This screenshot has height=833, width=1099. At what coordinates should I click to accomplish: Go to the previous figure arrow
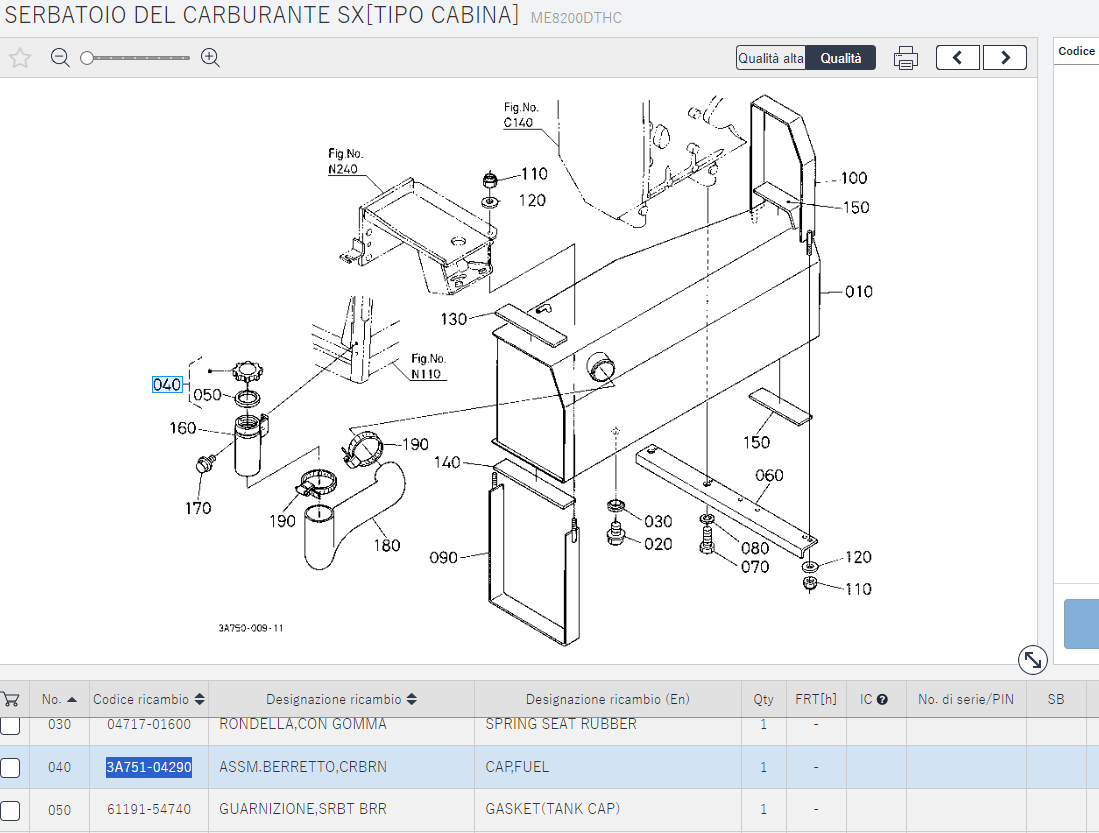click(957, 58)
